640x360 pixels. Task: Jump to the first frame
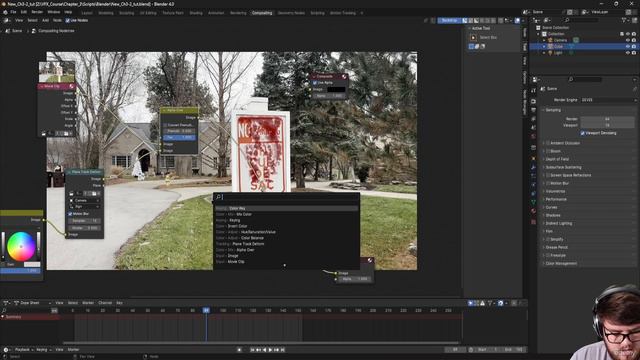pyautogui.click(x=252, y=350)
